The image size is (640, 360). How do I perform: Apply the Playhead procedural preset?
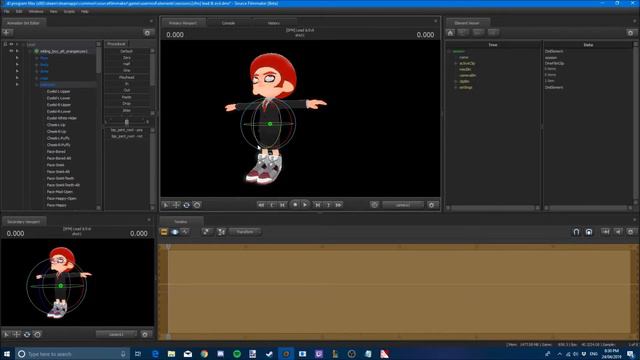[127, 77]
